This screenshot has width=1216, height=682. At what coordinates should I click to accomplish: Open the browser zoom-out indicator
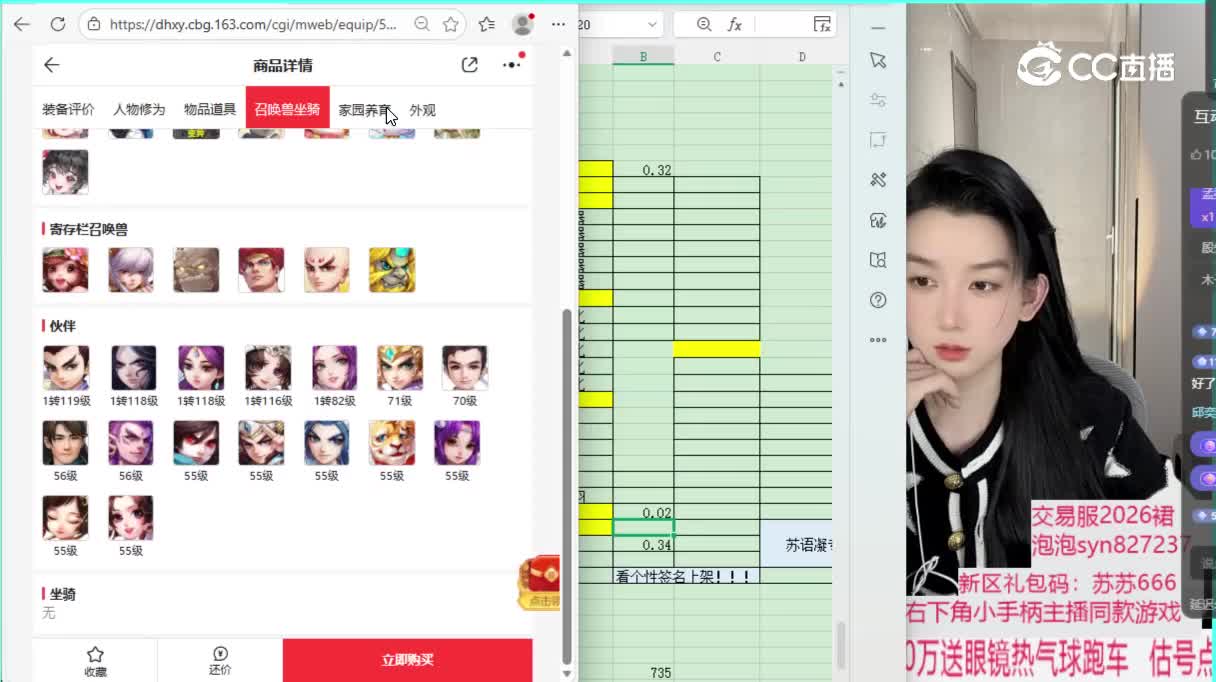coord(422,24)
